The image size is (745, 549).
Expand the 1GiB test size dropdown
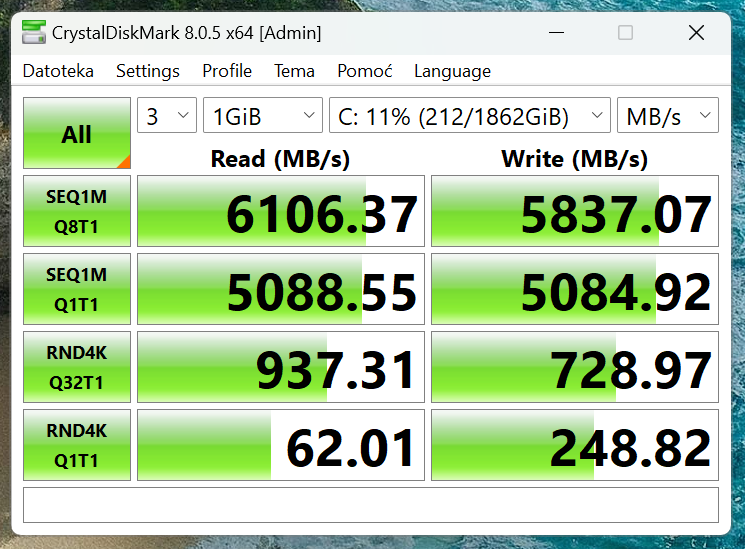click(x=262, y=116)
